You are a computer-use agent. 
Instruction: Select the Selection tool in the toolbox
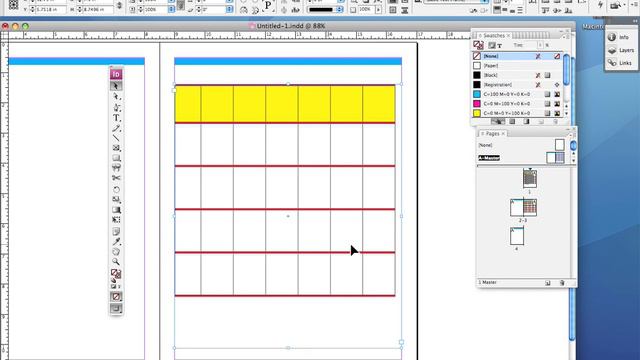point(116,86)
